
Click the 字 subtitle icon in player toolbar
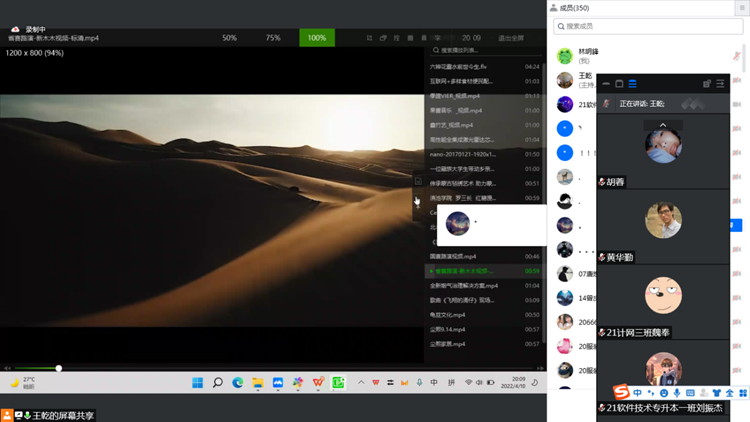(438, 38)
